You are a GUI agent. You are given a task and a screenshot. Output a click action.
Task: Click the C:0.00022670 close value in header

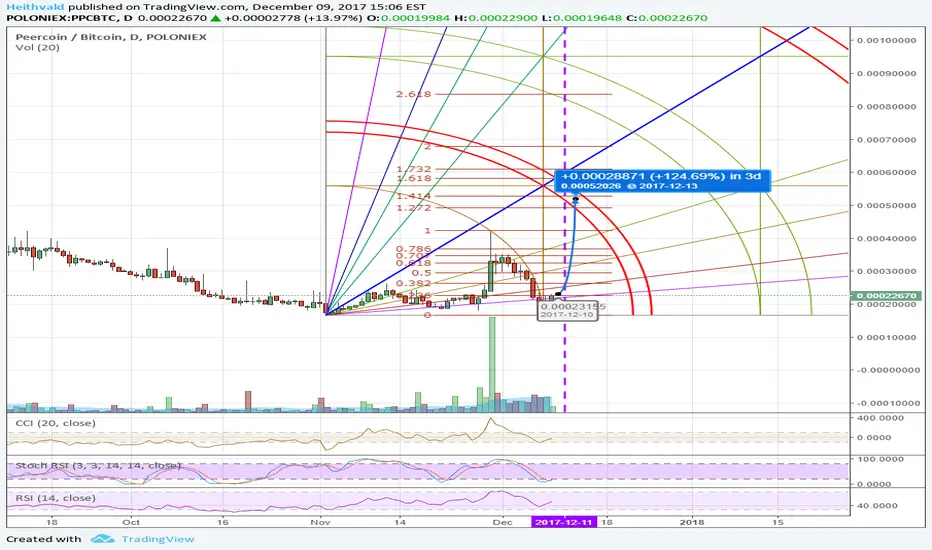click(x=666, y=18)
